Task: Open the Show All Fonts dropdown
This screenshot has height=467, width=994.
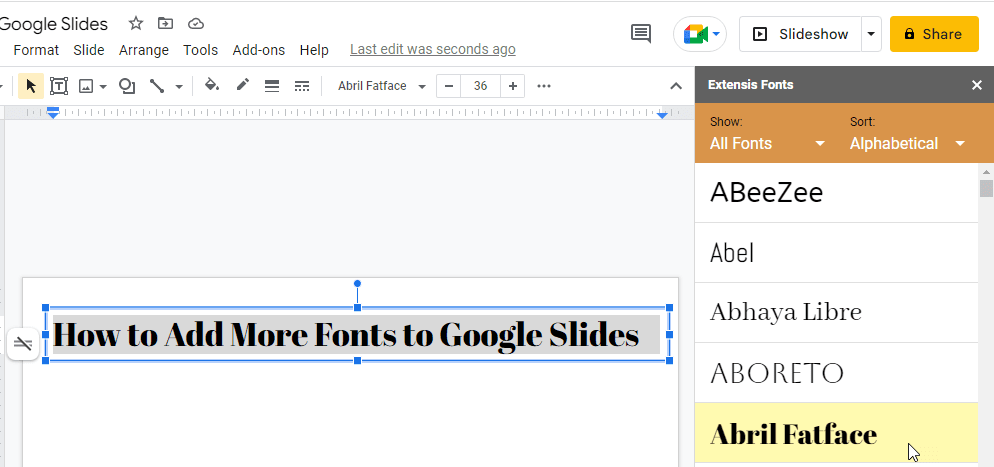Action: click(x=767, y=143)
